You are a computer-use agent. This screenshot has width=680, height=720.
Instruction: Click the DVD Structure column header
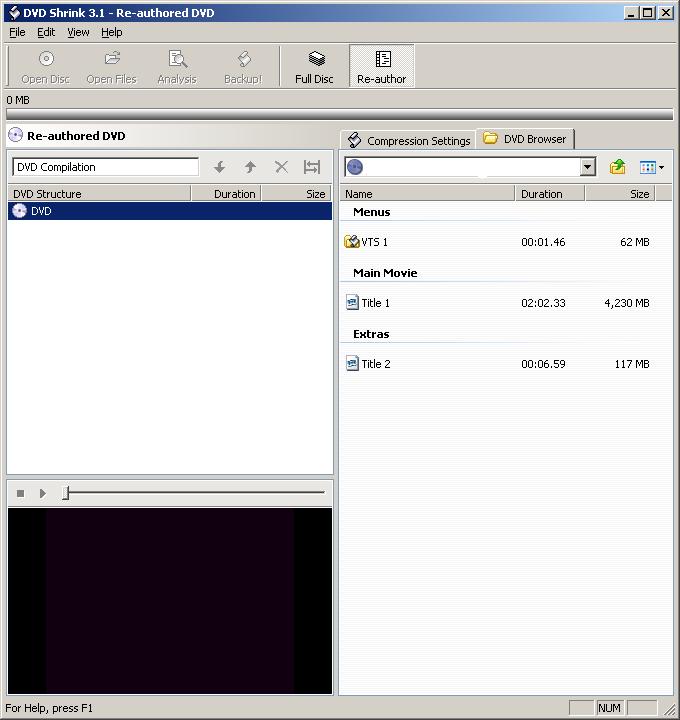[x=99, y=194]
